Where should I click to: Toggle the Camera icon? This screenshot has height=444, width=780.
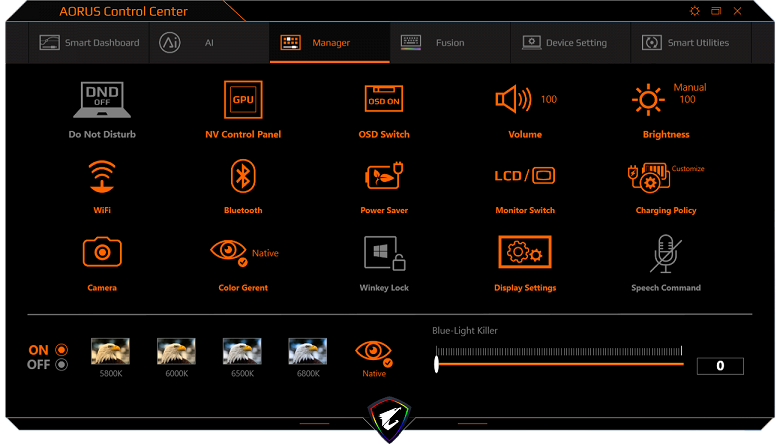[x=102, y=252]
